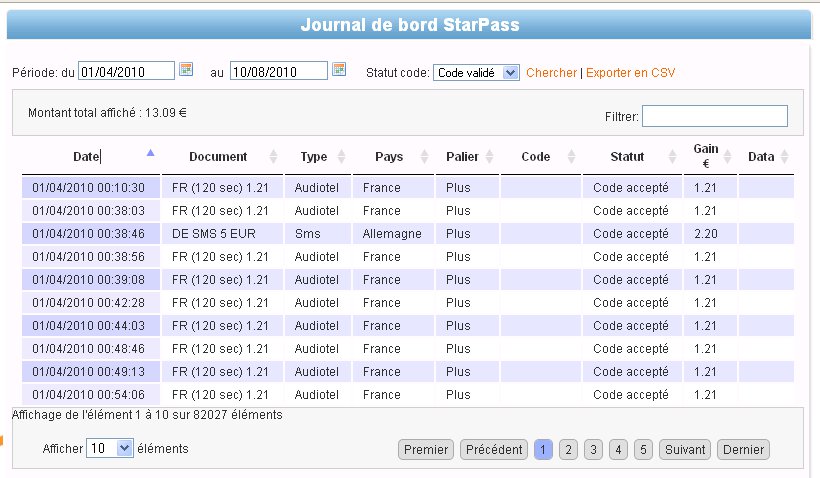Screen dimensions: 820x478
Task: Sort the table by the Gain € column
Action: coord(710,156)
